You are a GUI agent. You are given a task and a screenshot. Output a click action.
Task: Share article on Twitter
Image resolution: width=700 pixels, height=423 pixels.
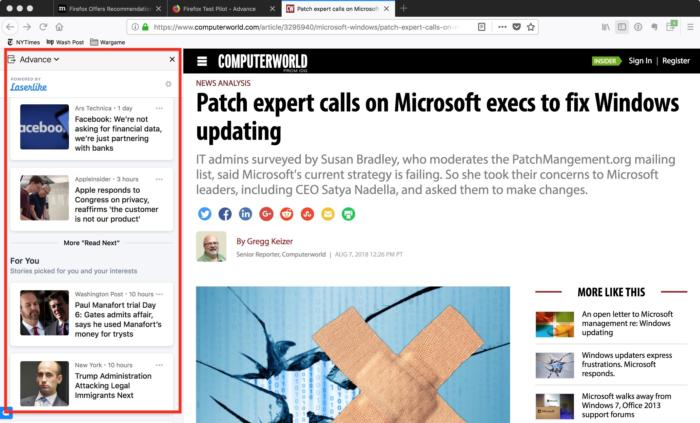[204, 214]
